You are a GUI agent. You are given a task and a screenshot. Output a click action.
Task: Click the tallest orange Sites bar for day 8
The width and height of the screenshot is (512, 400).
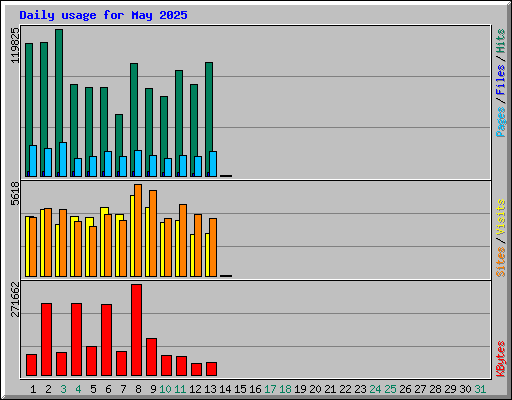point(138,230)
